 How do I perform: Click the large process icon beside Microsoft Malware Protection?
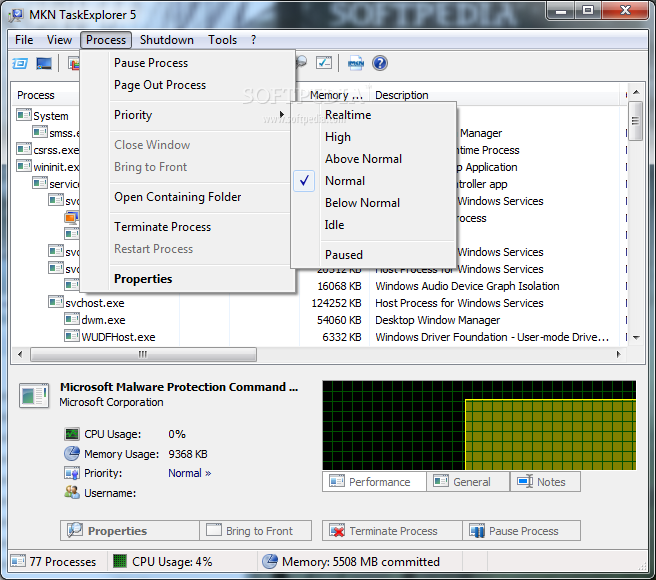point(34,395)
